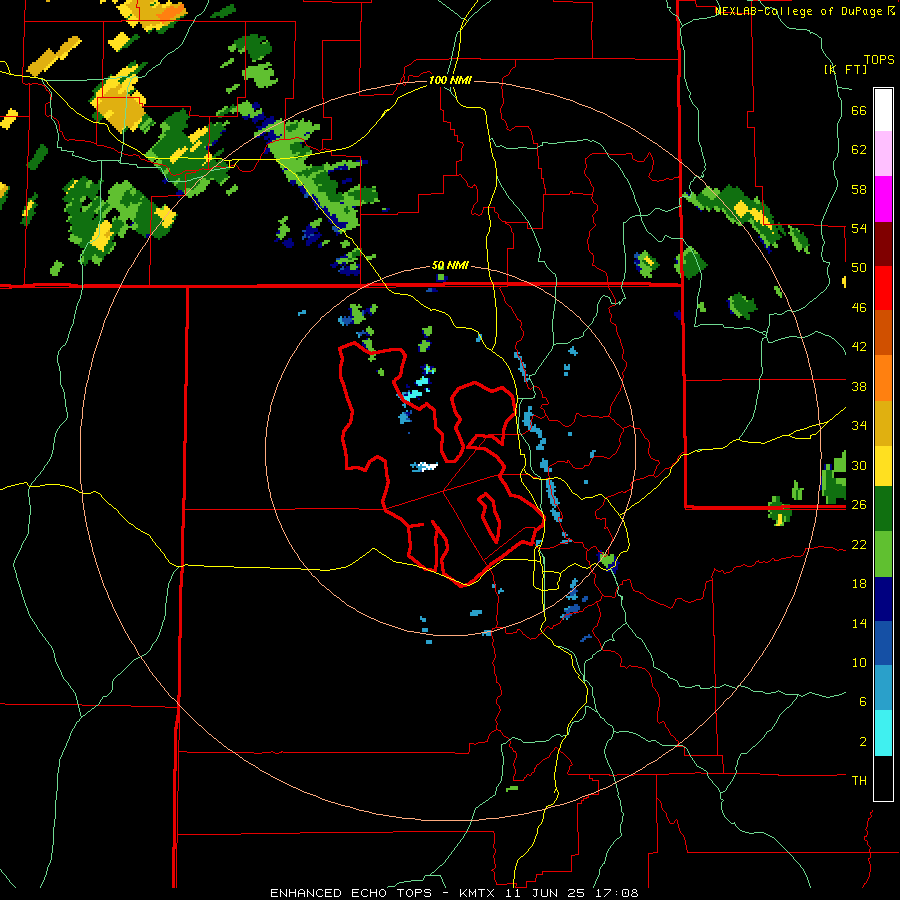Click the ENHANCED ECHO TOPS KMTX caption
Image resolution: width=900 pixels, height=900 pixels.
click(454, 893)
